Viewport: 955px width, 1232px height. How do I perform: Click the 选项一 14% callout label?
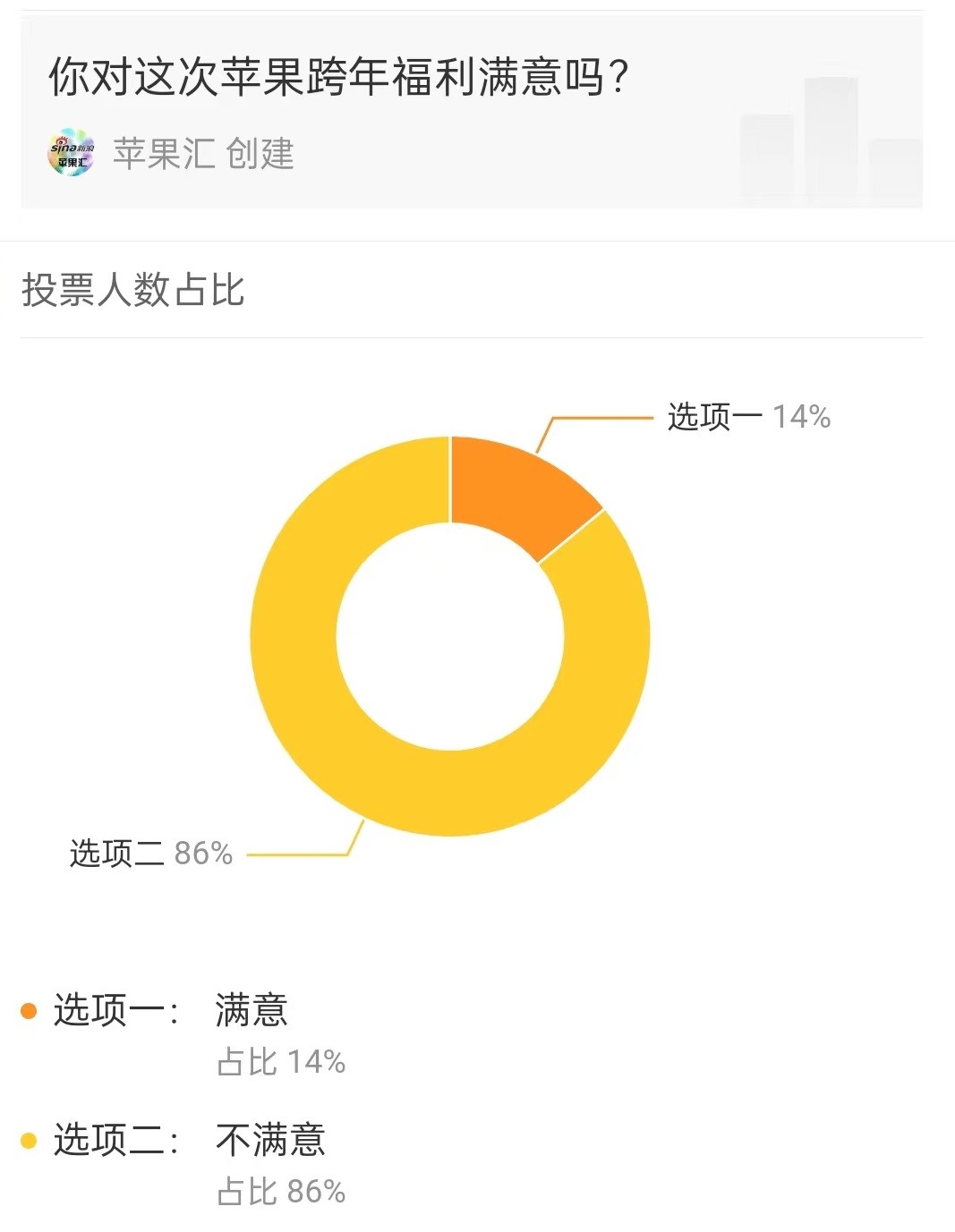pos(748,415)
